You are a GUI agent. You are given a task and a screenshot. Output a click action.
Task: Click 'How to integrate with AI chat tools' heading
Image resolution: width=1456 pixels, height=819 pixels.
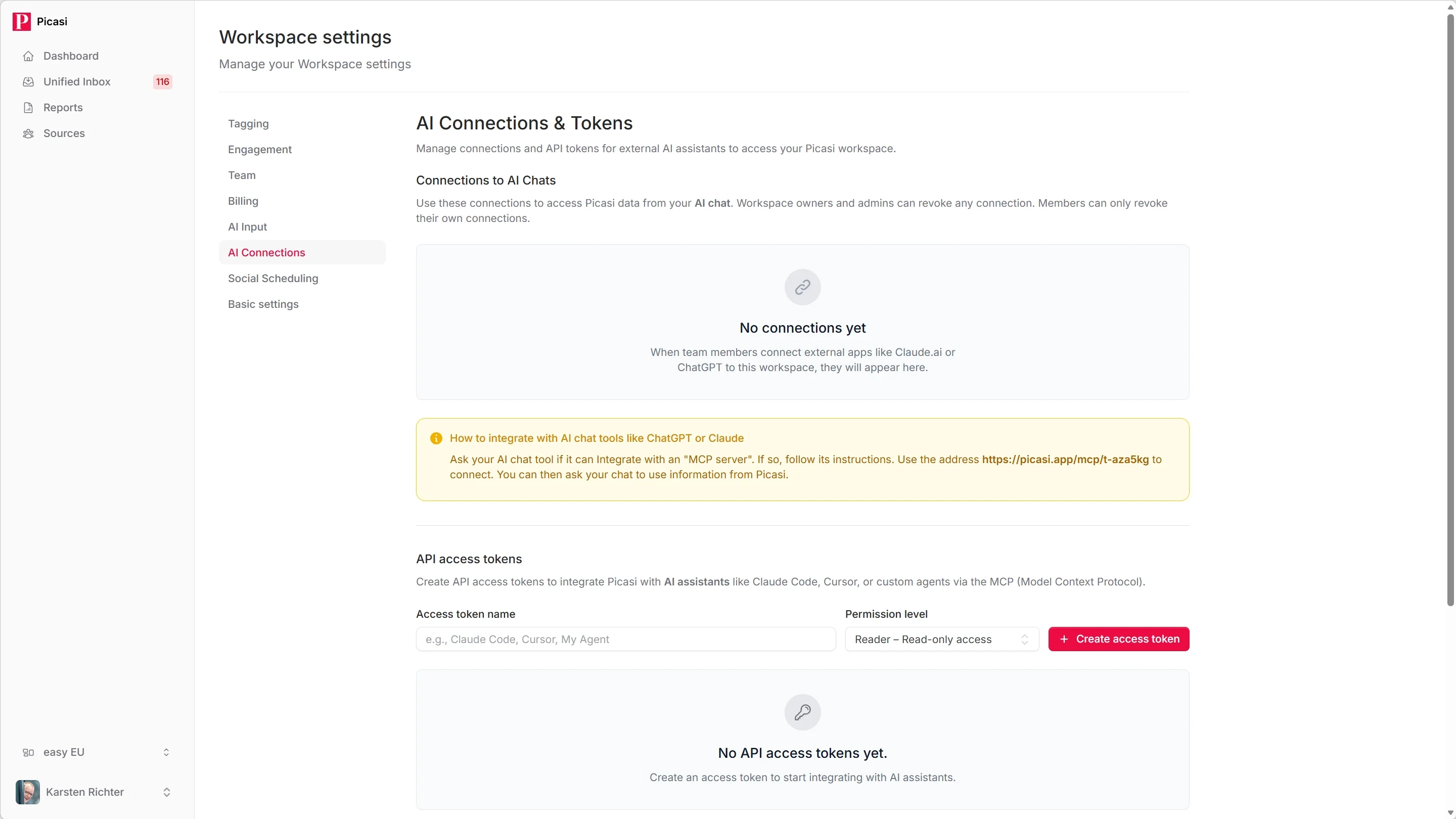coord(597,438)
